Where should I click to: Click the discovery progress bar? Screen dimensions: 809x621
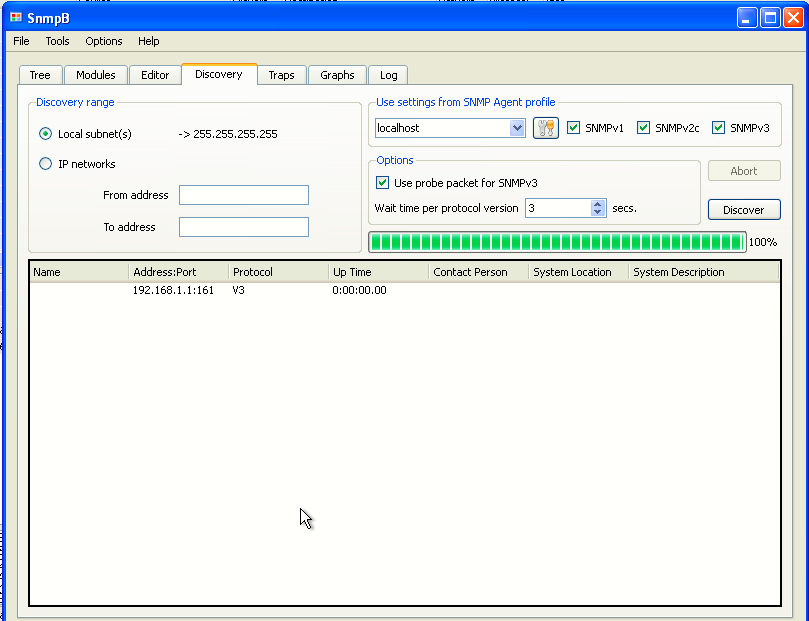coord(557,242)
